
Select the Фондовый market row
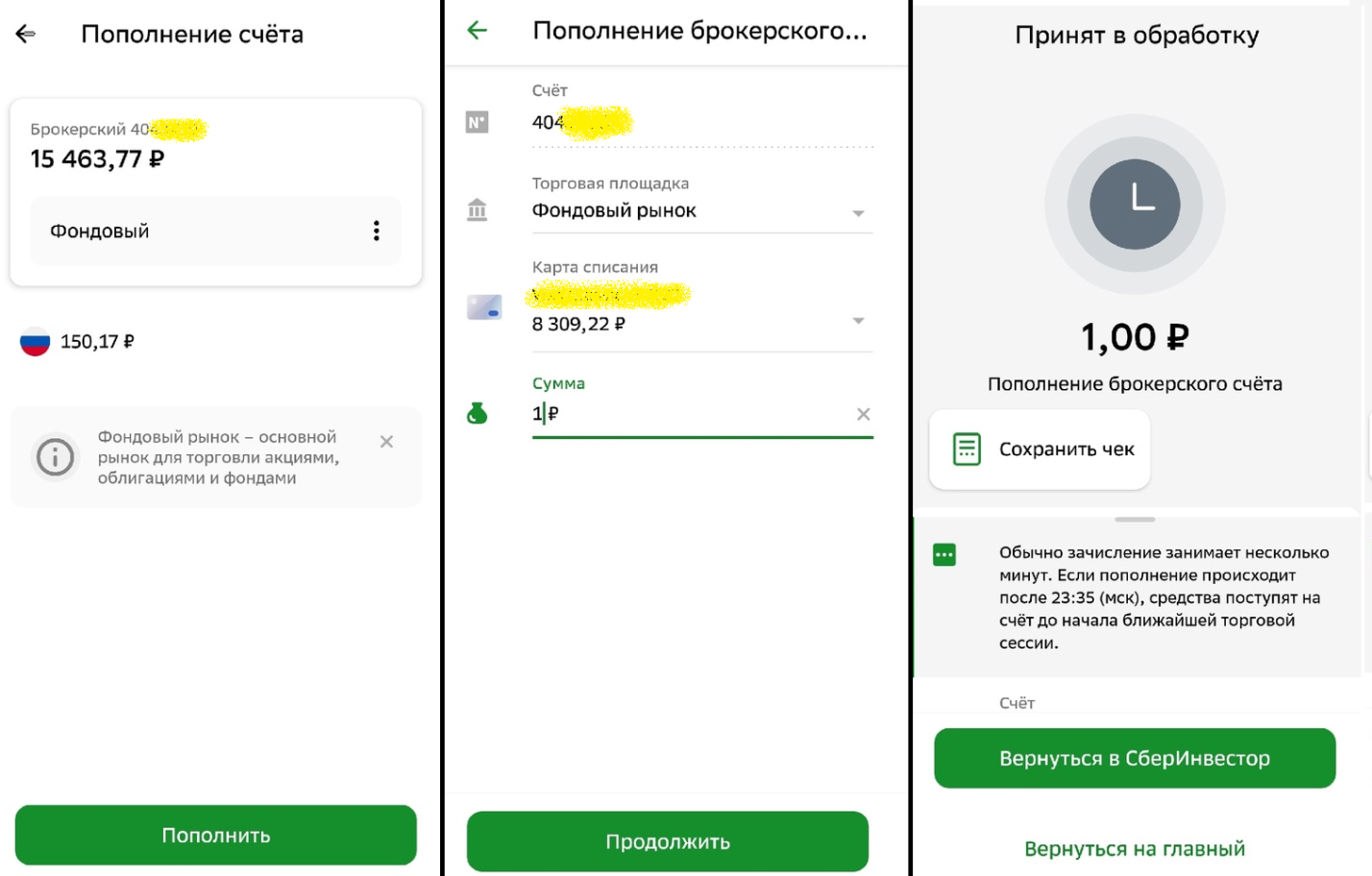[x=215, y=231]
